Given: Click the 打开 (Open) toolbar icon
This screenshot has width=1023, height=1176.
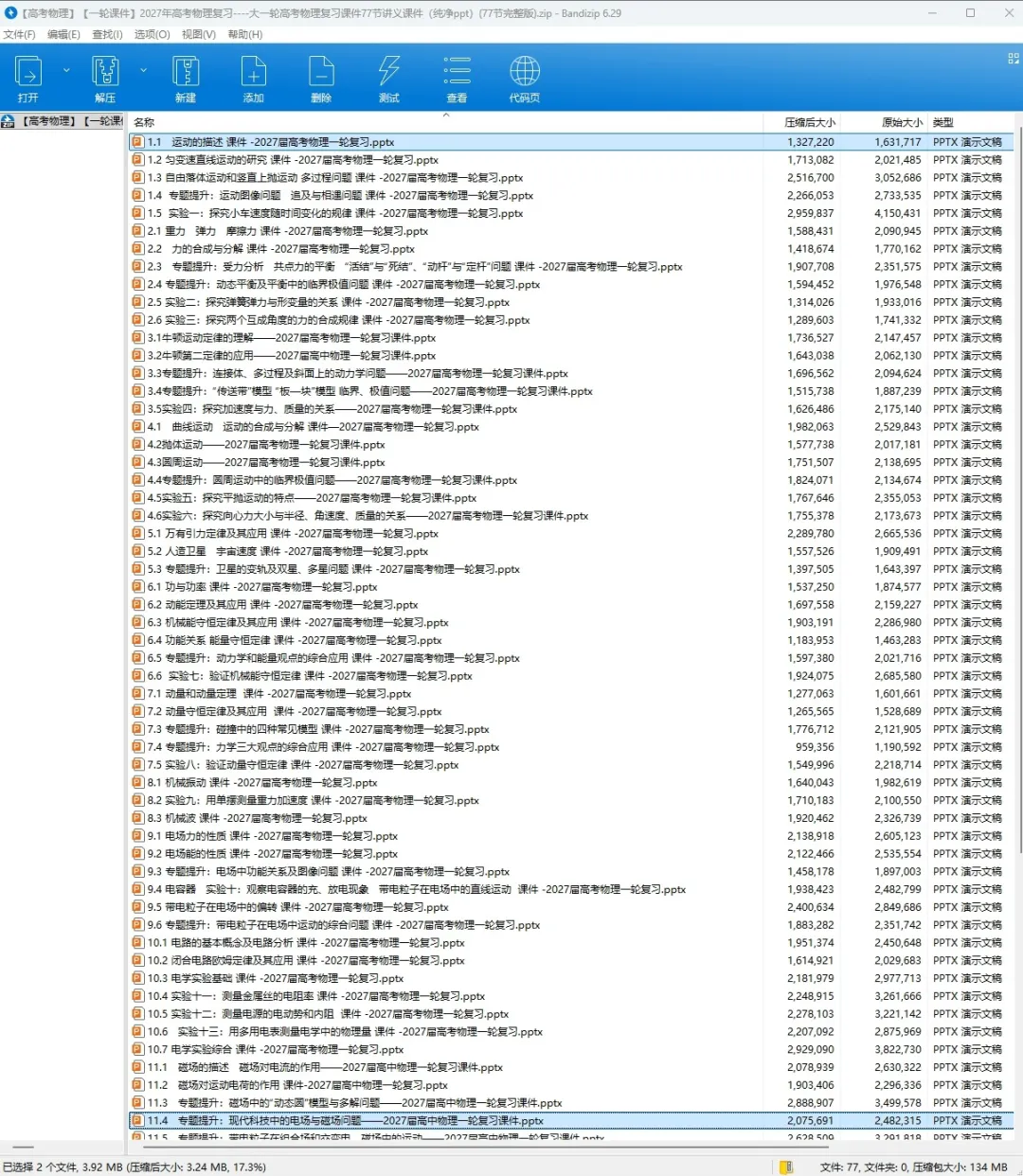Looking at the screenshot, I should tap(28, 71).
